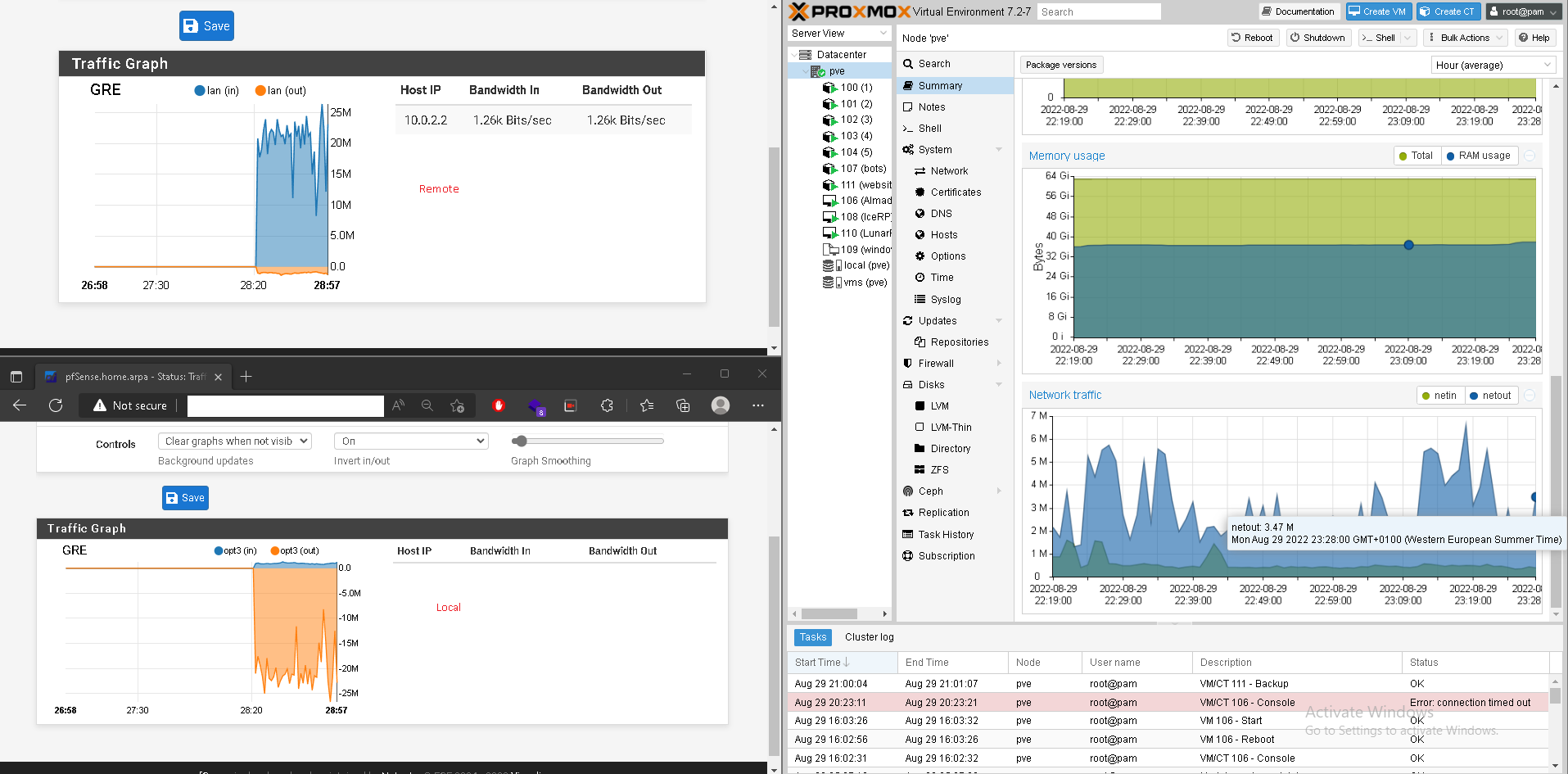Click the Create CT button
1568x774 pixels.
coord(1448,11)
